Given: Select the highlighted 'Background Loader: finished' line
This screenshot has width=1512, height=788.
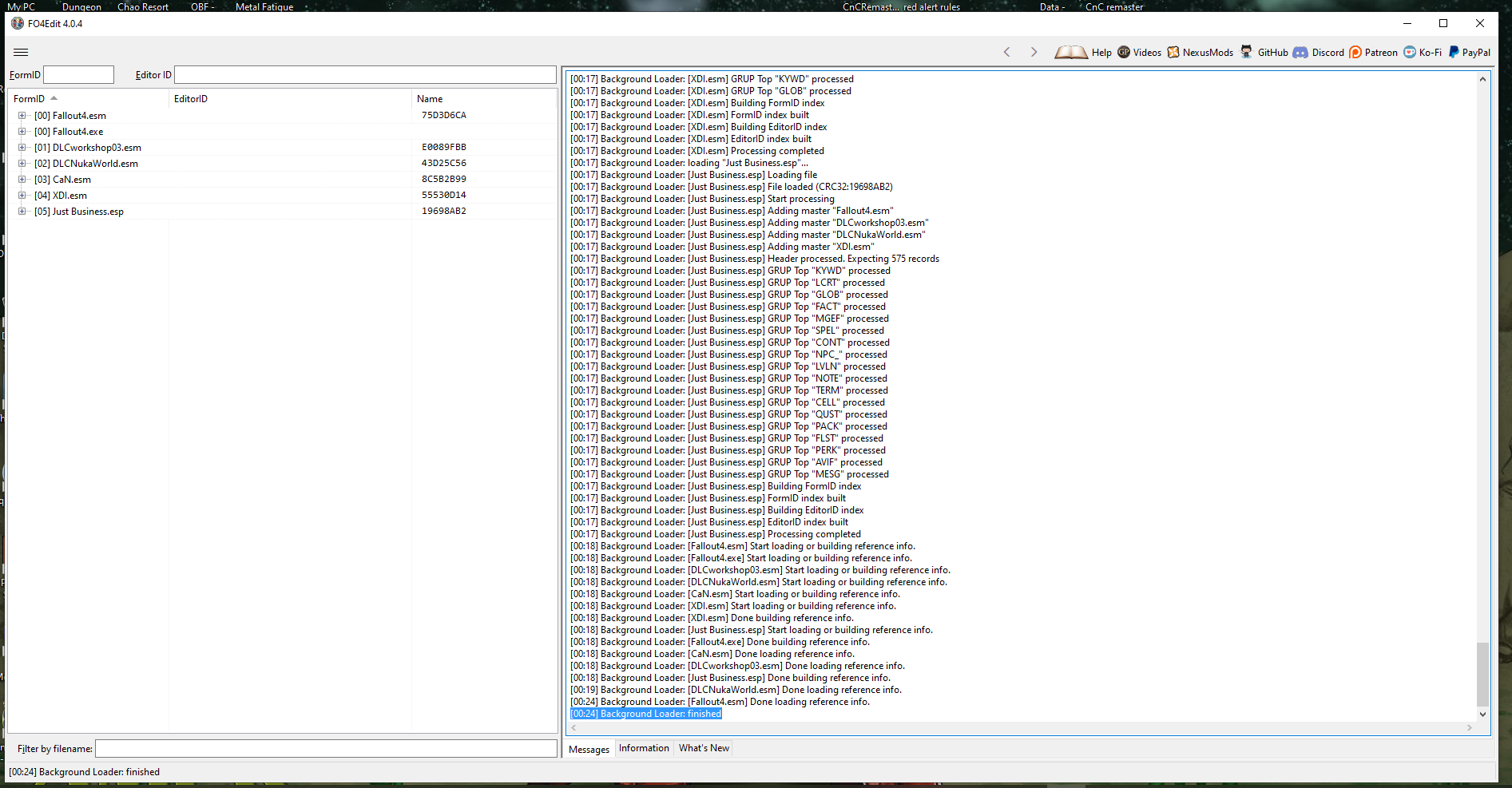Looking at the screenshot, I should point(645,714).
